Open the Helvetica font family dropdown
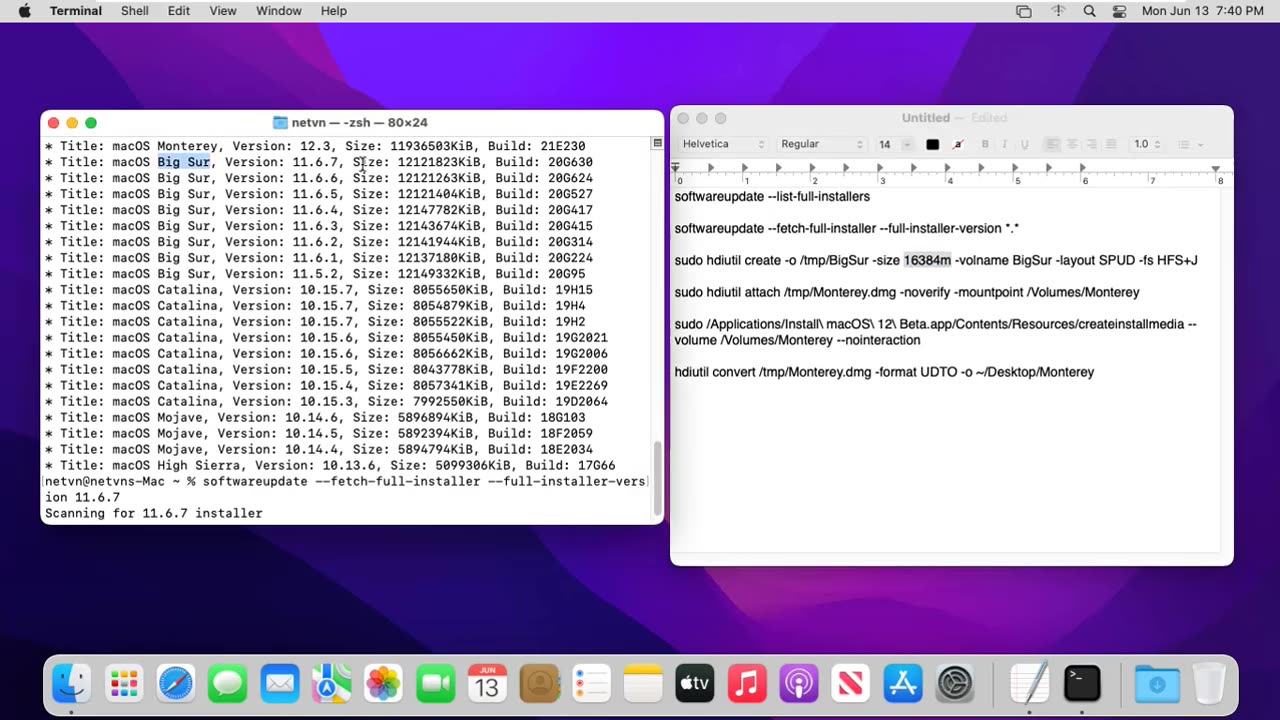This screenshot has width=1280, height=720. pyautogui.click(x=723, y=144)
